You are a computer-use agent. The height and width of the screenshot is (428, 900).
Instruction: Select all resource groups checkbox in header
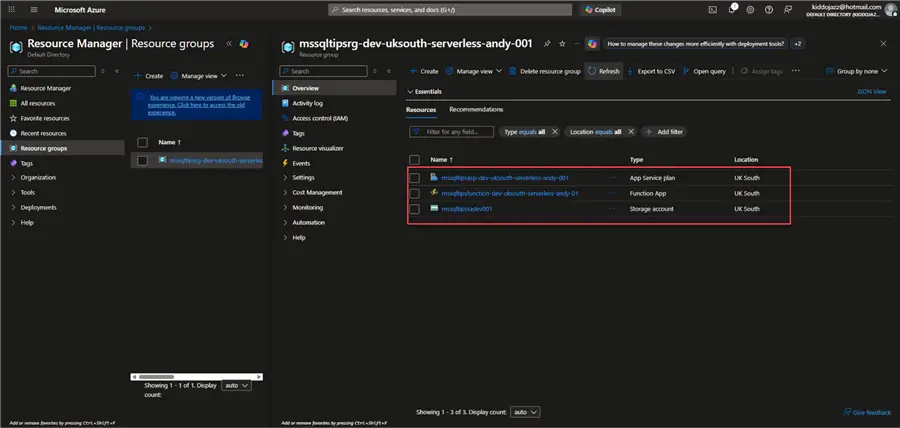tap(143, 142)
